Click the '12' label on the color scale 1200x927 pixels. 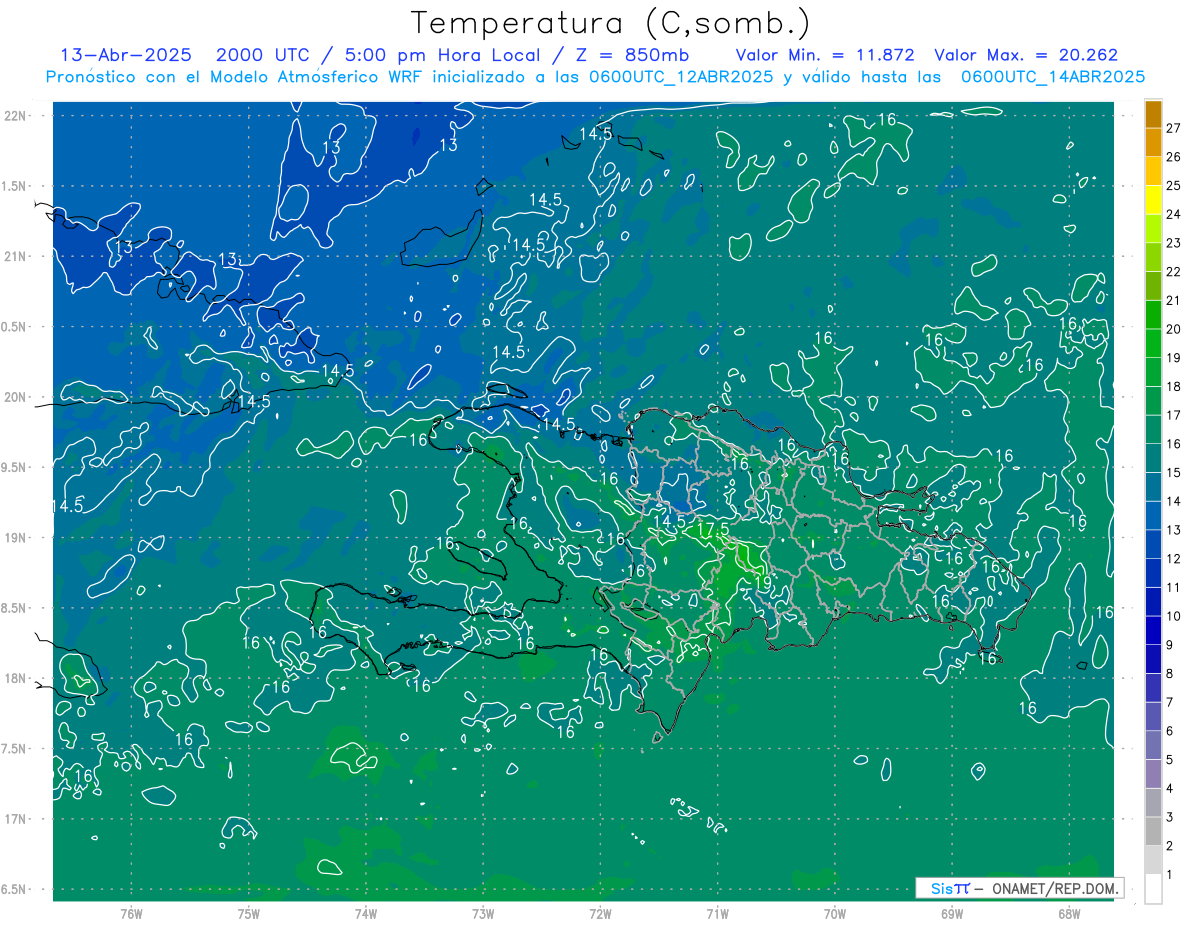(x=1174, y=559)
